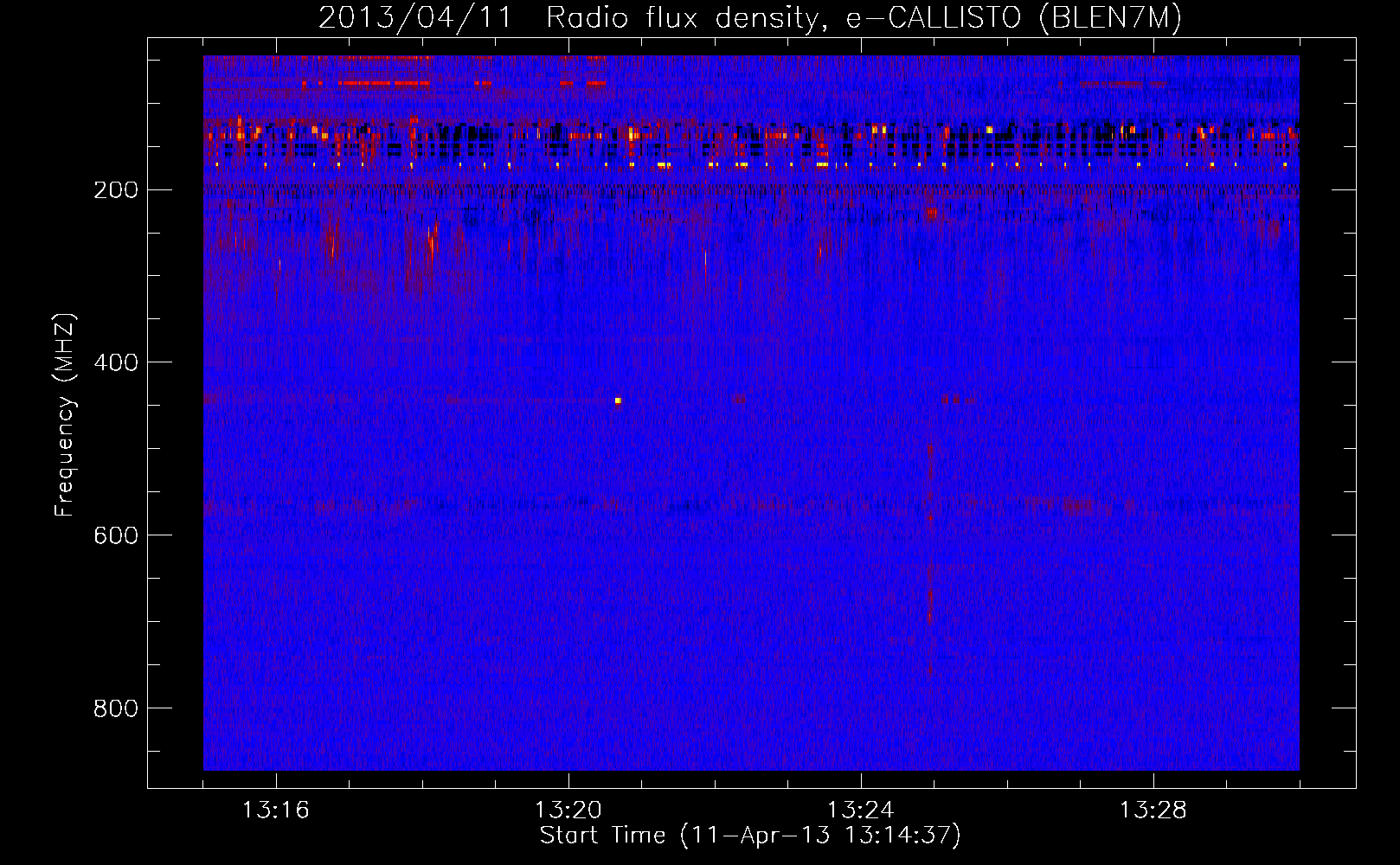The height and width of the screenshot is (865, 1400).
Task: Select the 800 frequency axis label
Action: 115,709
